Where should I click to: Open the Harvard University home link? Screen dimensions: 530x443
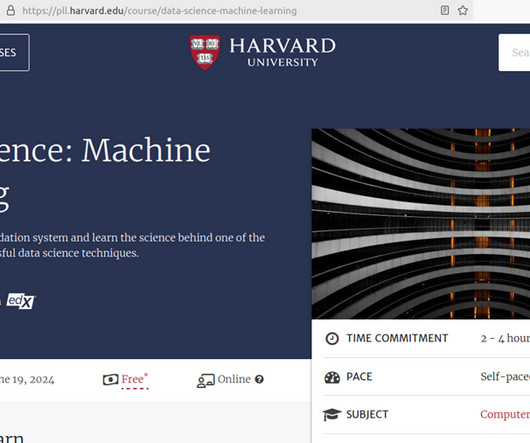pyautogui.click(x=263, y=52)
